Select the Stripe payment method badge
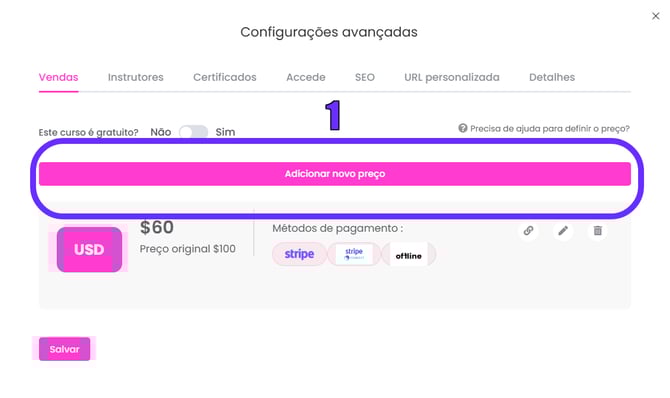 [x=300, y=254]
